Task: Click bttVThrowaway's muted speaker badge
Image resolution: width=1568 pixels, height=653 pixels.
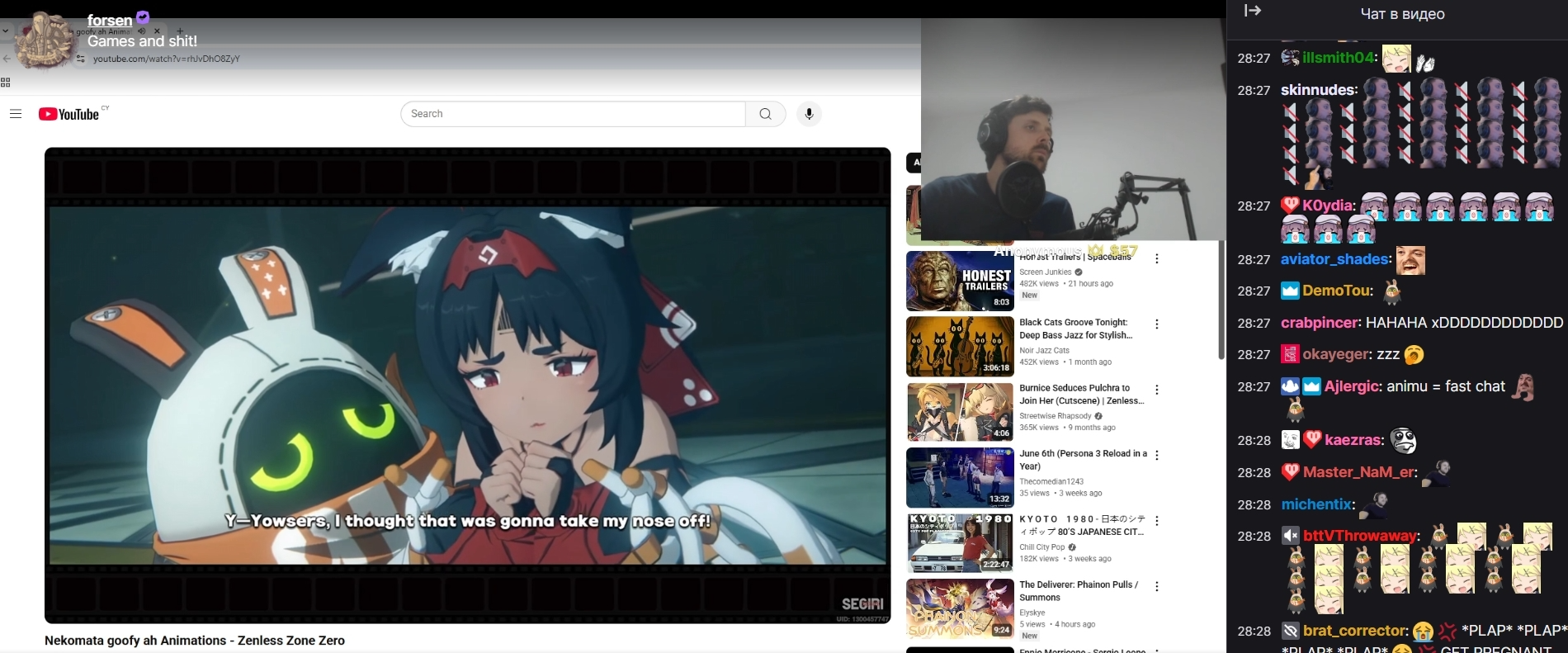Action: point(1290,536)
